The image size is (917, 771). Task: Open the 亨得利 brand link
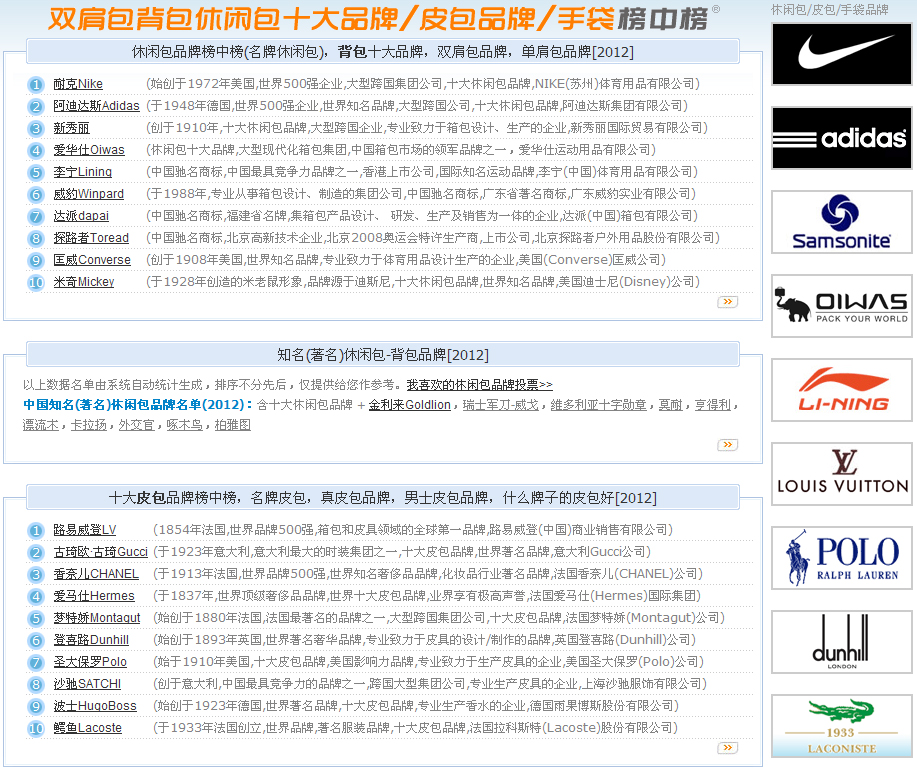coord(712,405)
